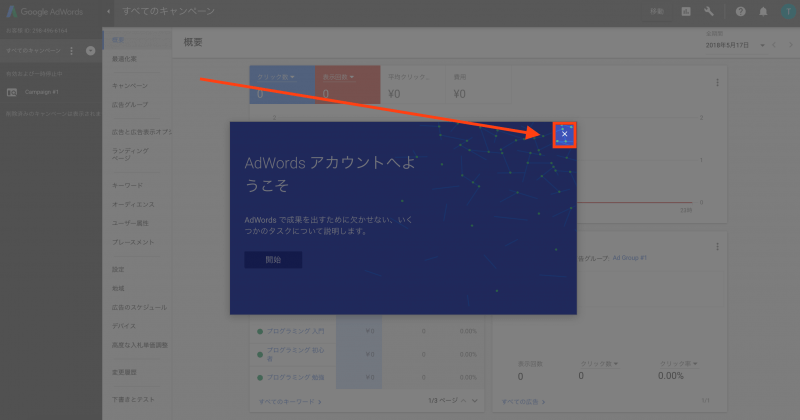Open the ad card three-dot menu
The height and width of the screenshot is (420, 800).
(x=717, y=247)
